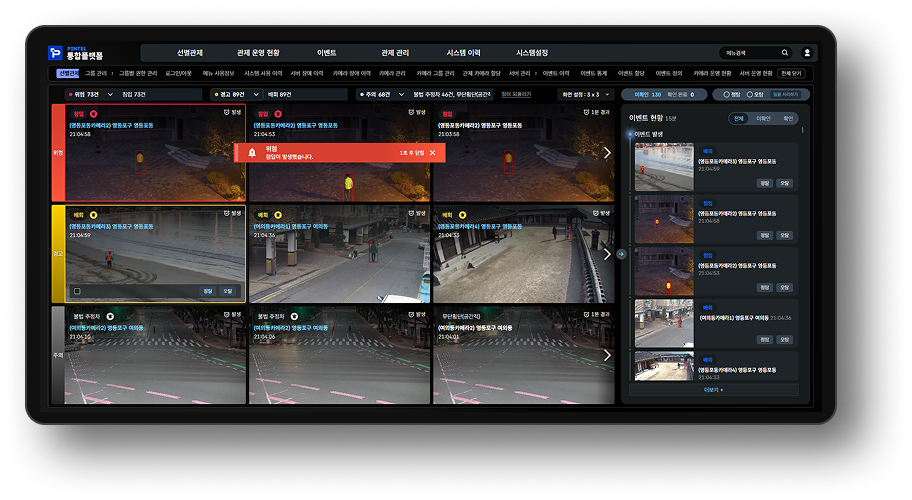
Task: Click next arrow on the 경고 camera row
Action: (x=606, y=254)
